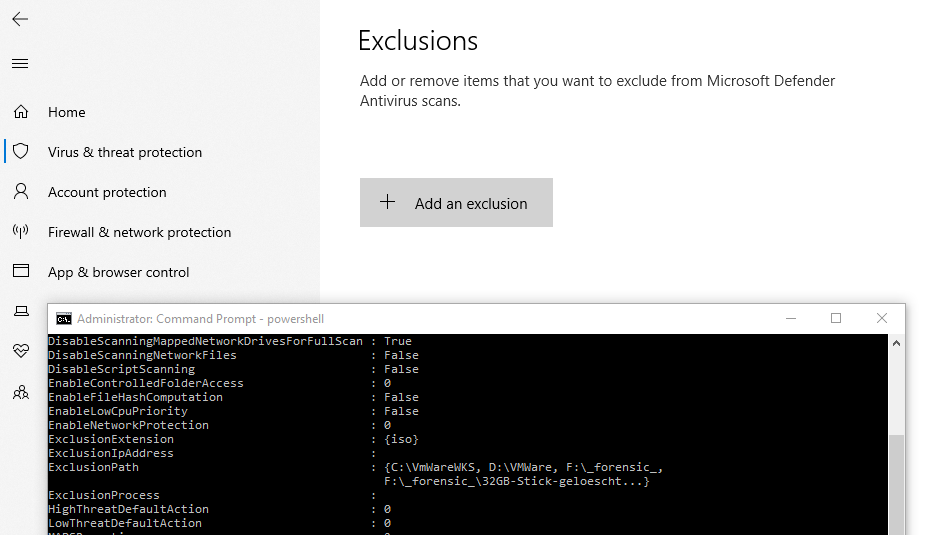Click the EnableControlledFolderAccess line
The height and width of the screenshot is (535, 951).
tap(220, 383)
